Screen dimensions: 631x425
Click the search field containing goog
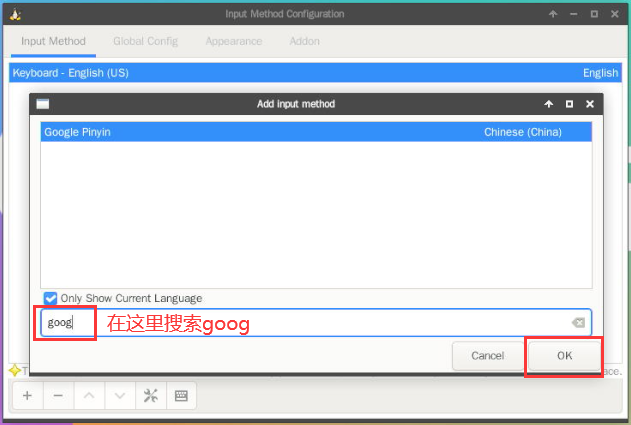[316, 322]
